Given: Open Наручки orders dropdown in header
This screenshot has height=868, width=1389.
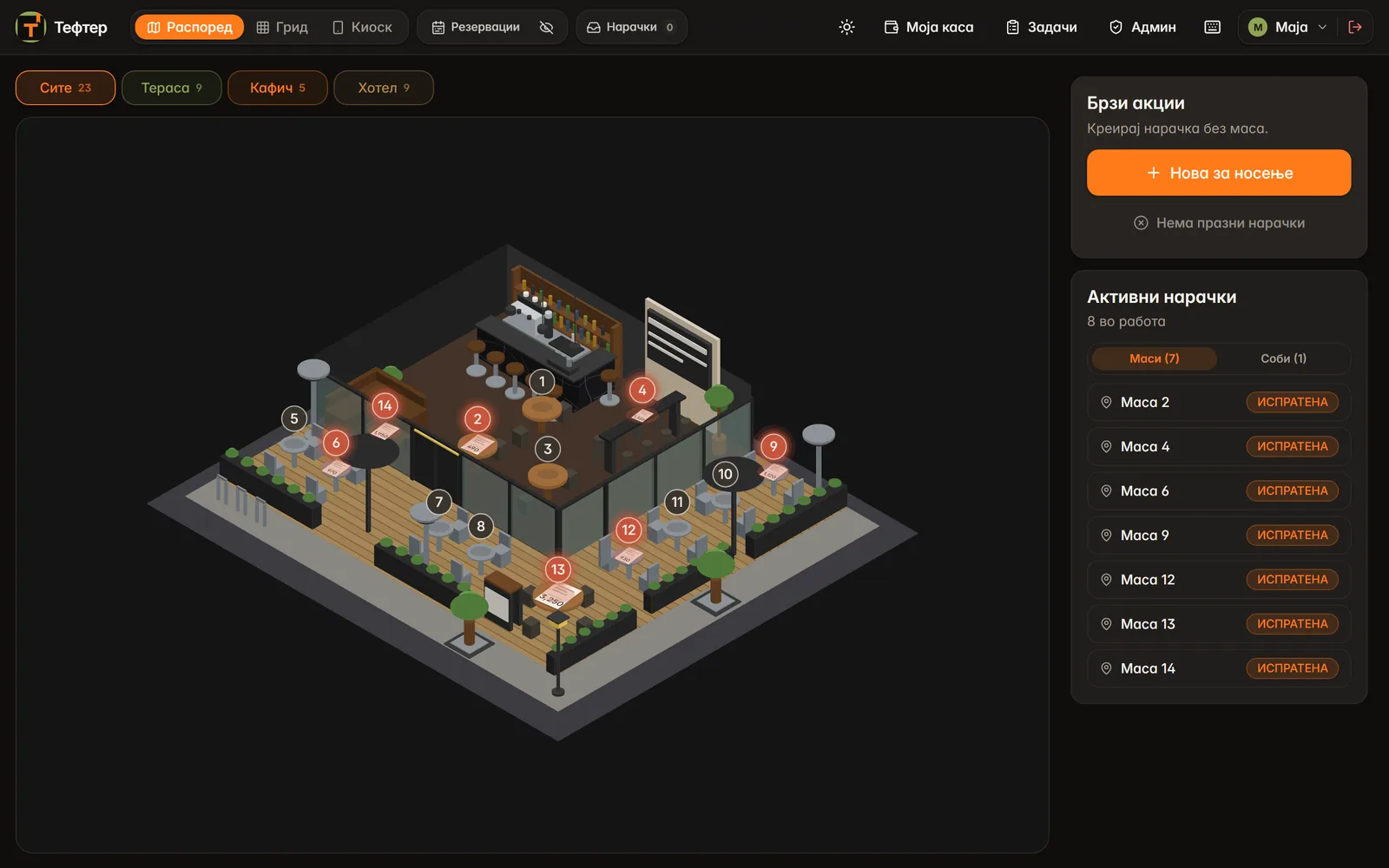Looking at the screenshot, I should [x=631, y=27].
